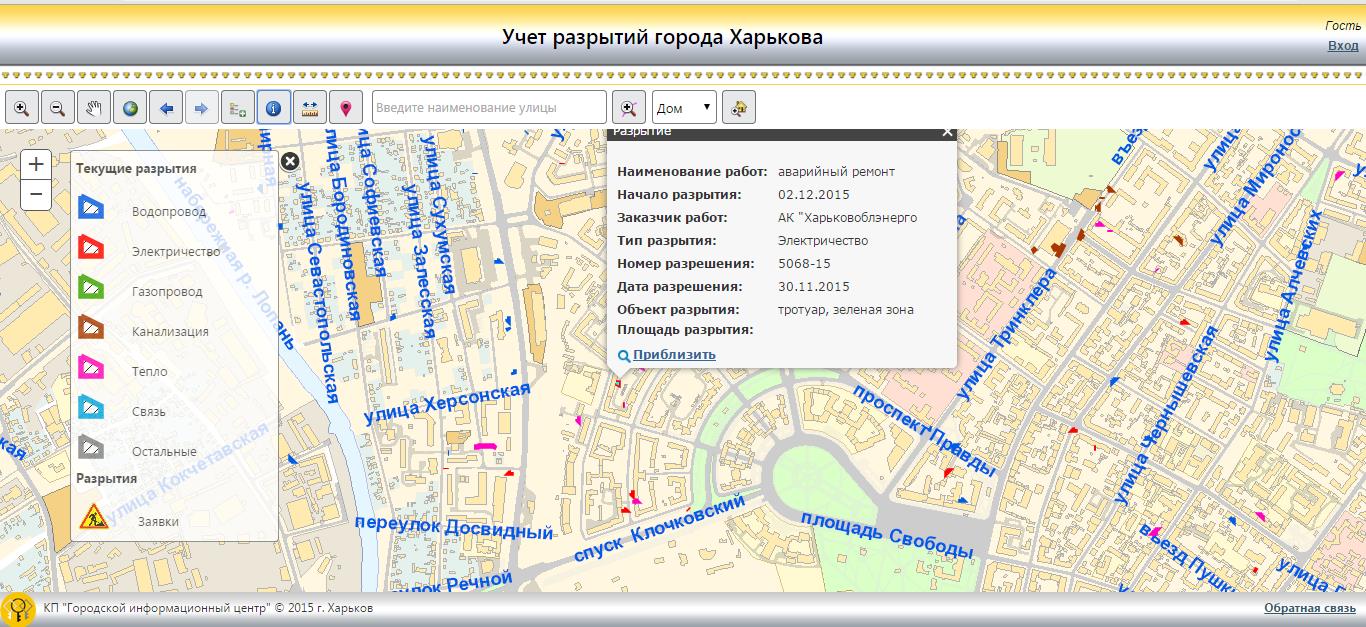Toggle the legend layers list button
Viewport: 1366px width, 627px height.
coord(238,107)
